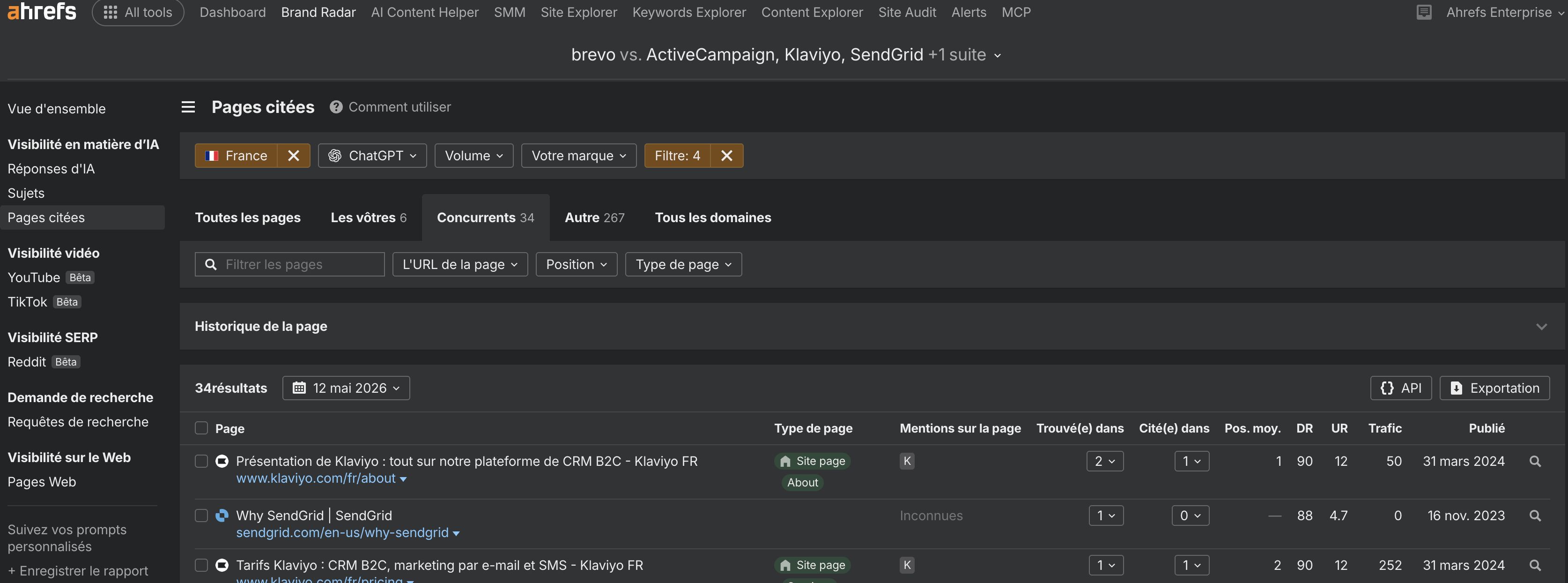Click the K mention badge in Klaviyo About row
Screen dimensions: 1568x583
pyautogui.click(x=907, y=461)
